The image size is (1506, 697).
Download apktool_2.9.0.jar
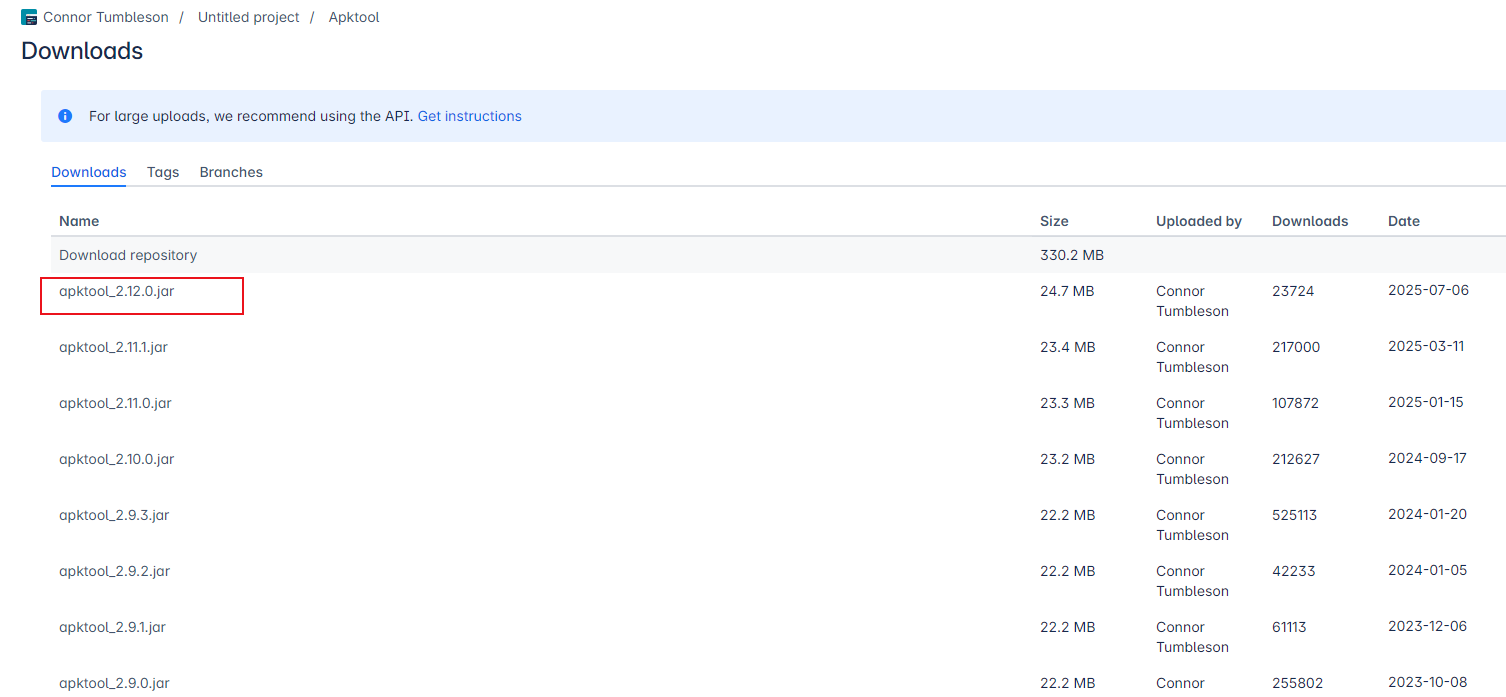click(114, 683)
